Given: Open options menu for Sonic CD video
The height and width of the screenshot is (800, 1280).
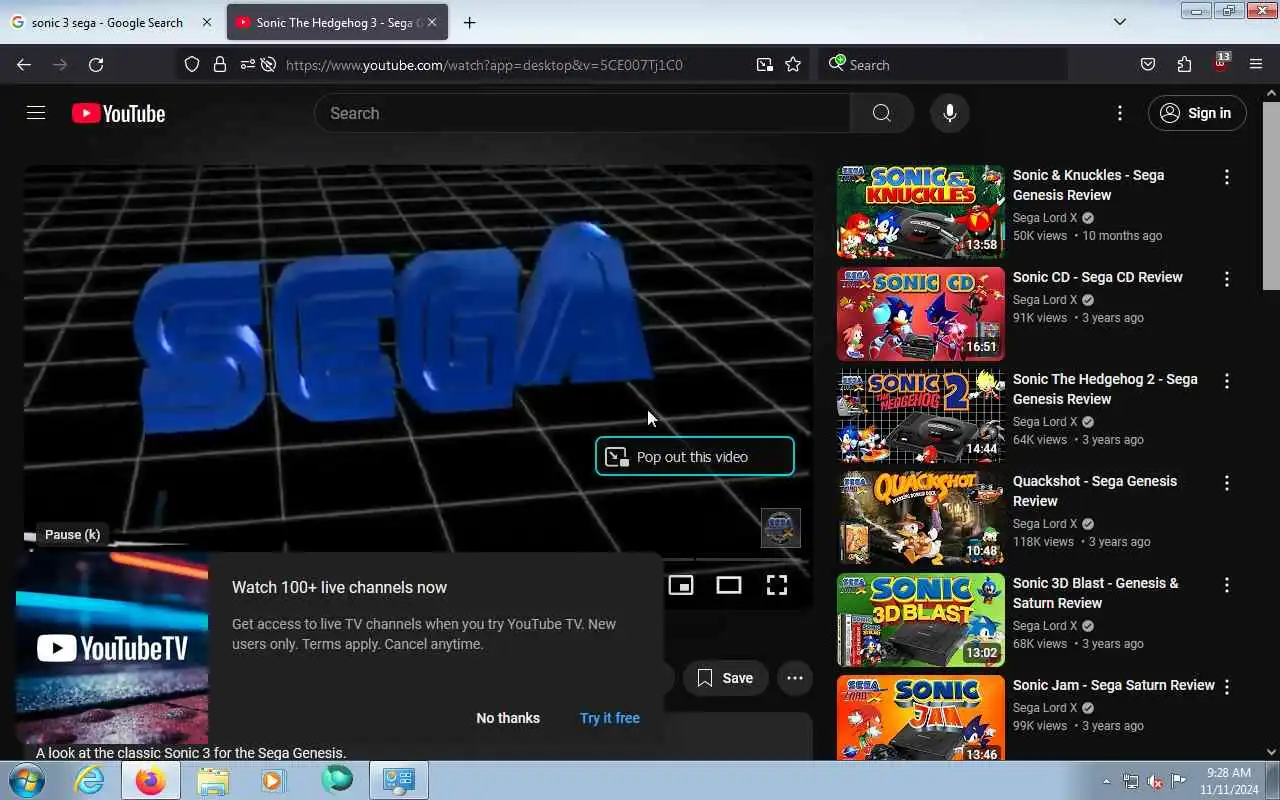Looking at the screenshot, I should coord(1227,279).
